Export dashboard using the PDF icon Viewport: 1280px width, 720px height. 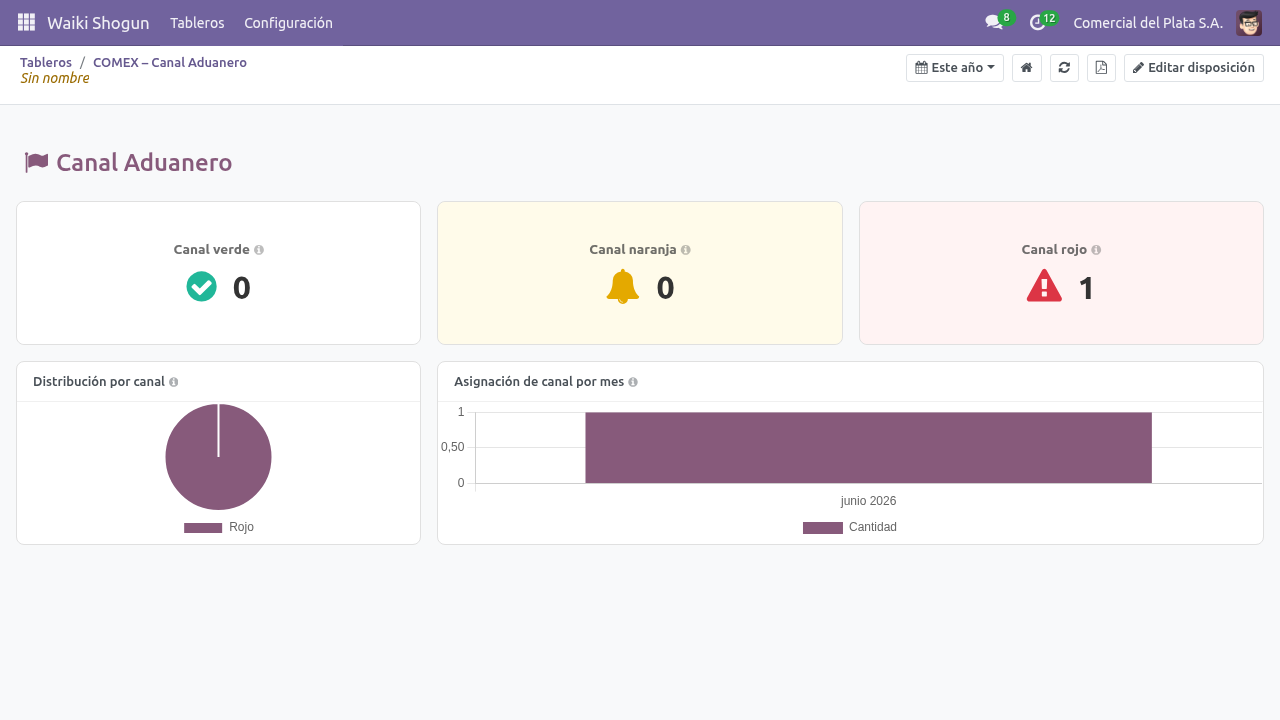1101,68
